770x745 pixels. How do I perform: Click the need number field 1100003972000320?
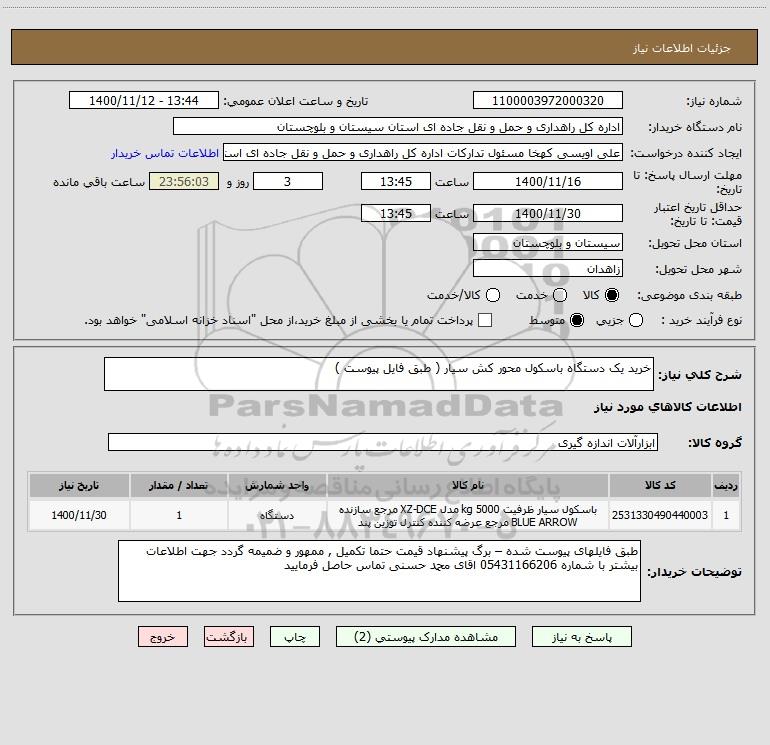tap(548, 101)
